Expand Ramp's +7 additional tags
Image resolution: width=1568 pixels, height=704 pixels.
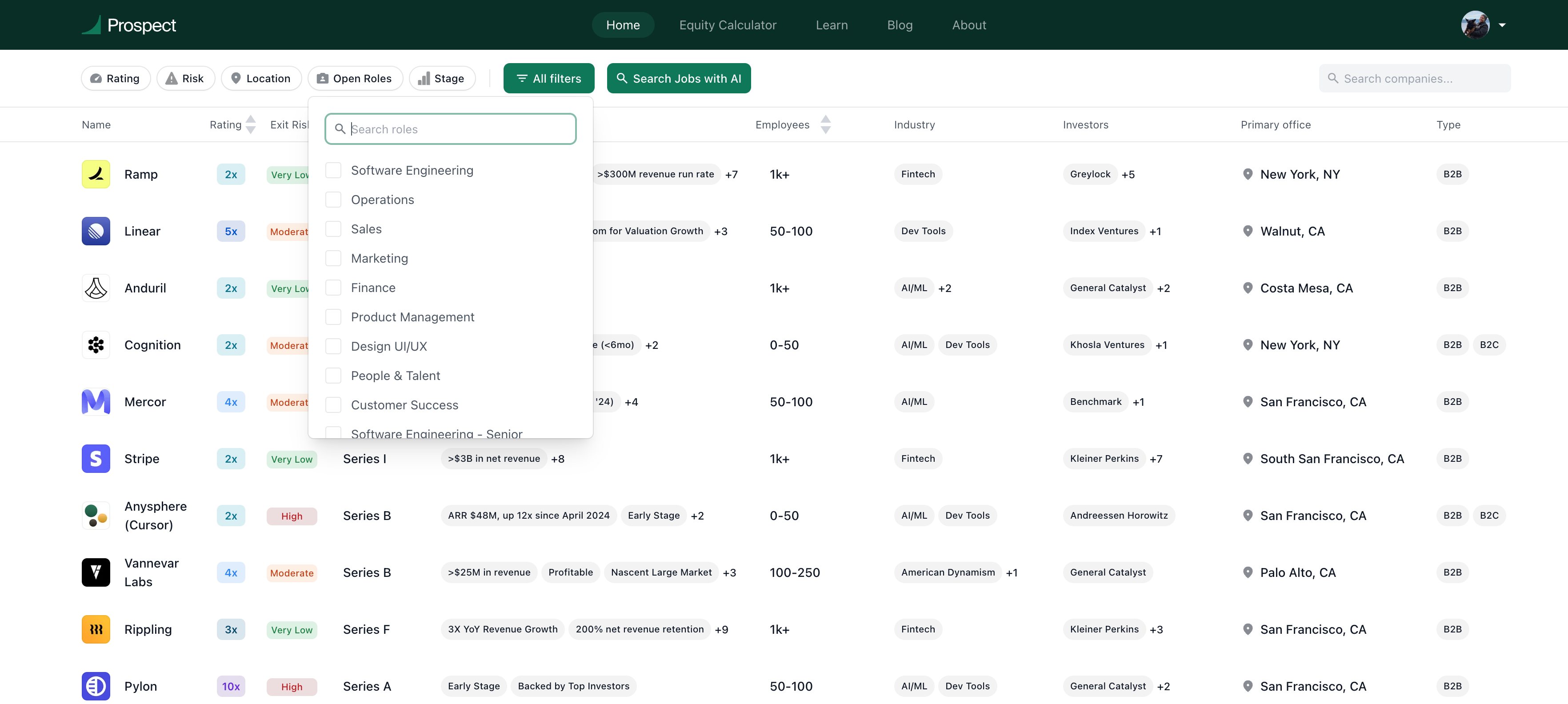click(731, 174)
